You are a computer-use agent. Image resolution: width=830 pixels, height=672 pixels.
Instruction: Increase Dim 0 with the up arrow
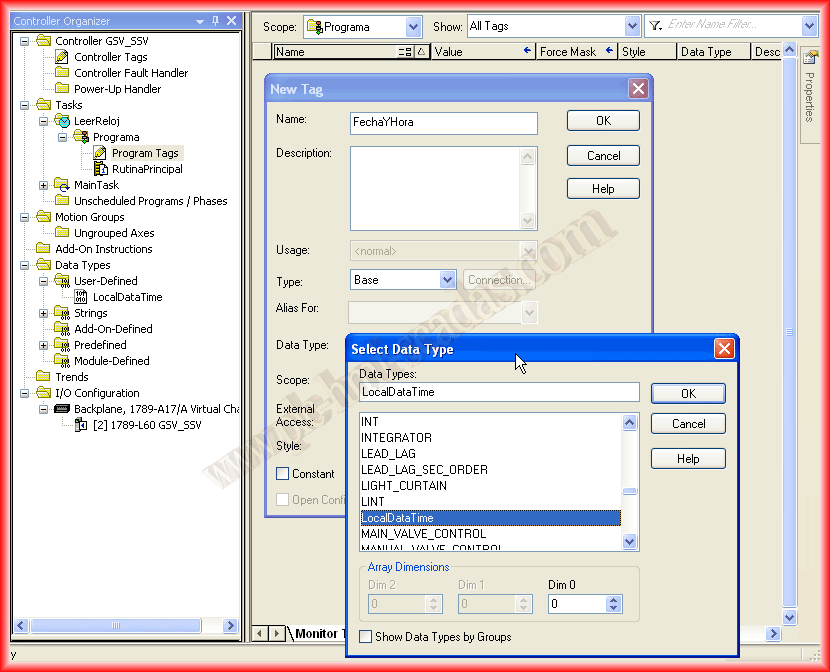pos(614,599)
